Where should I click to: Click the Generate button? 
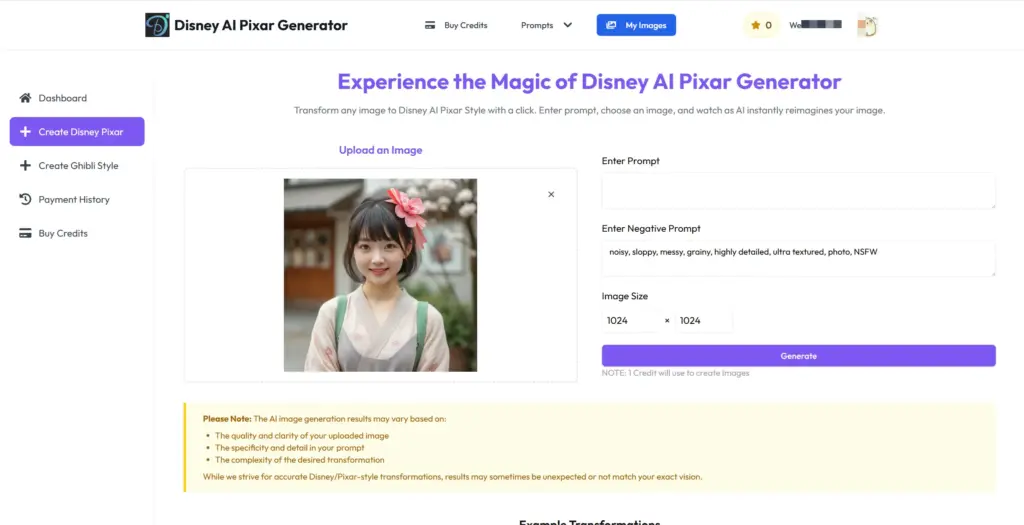pyautogui.click(x=799, y=356)
